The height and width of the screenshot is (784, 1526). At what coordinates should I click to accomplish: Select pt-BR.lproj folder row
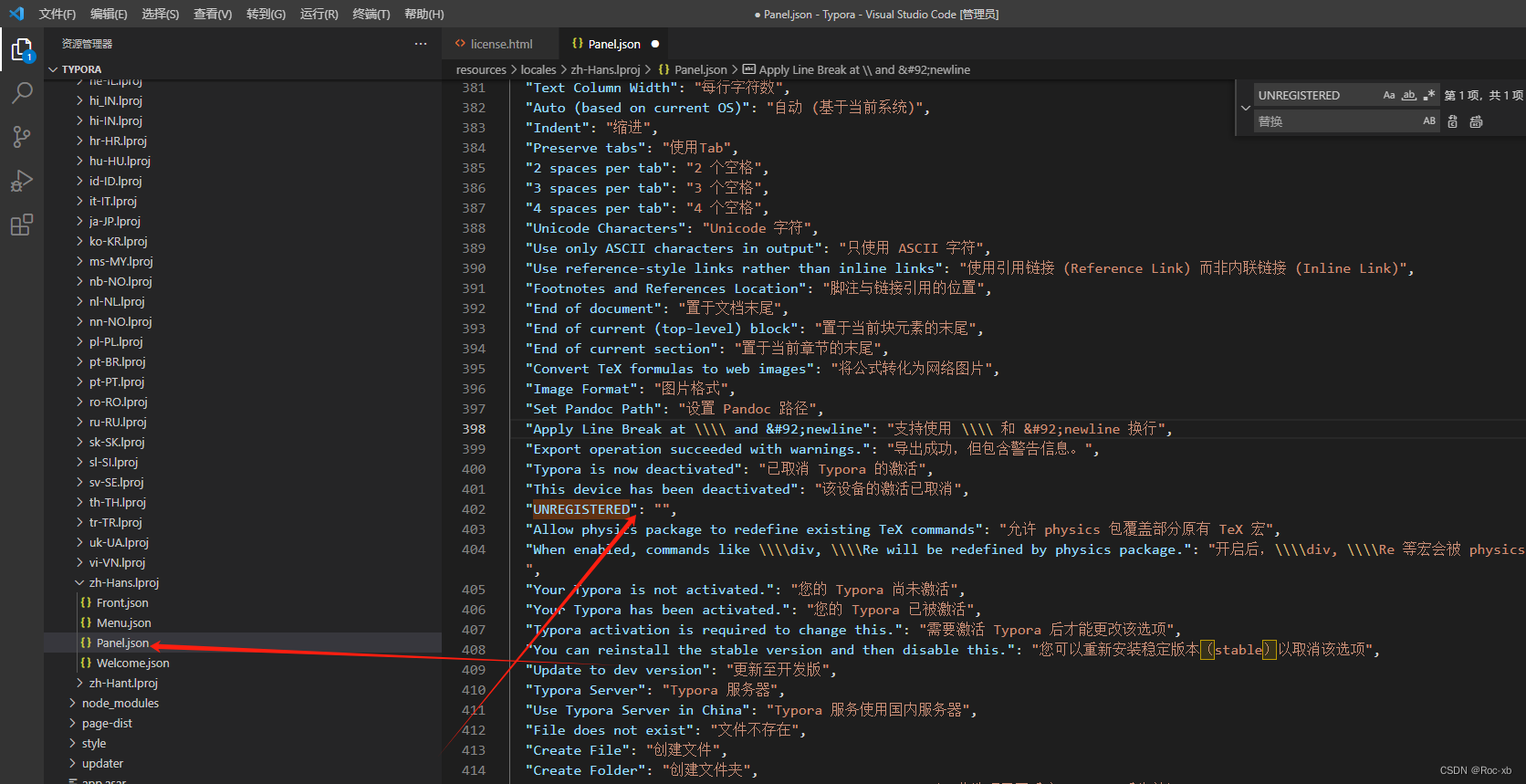pos(243,361)
